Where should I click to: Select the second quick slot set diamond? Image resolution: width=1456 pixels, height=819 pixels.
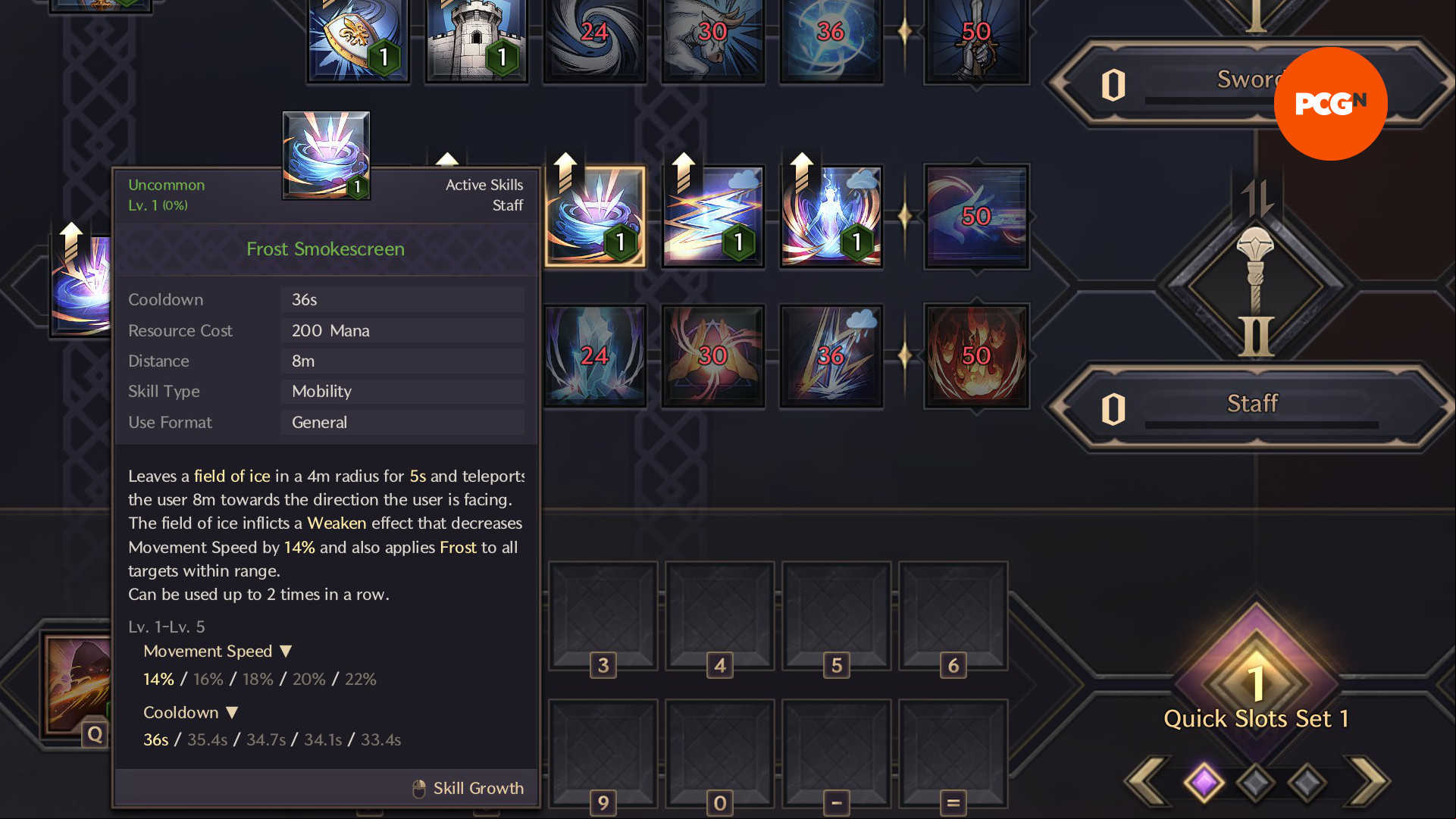click(x=1256, y=782)
